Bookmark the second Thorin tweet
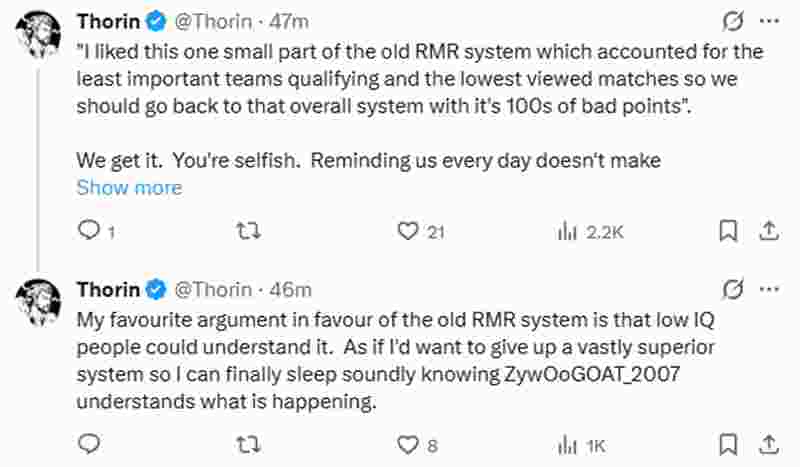The height and width of the screenshot is (467, 800). point(730,443)
